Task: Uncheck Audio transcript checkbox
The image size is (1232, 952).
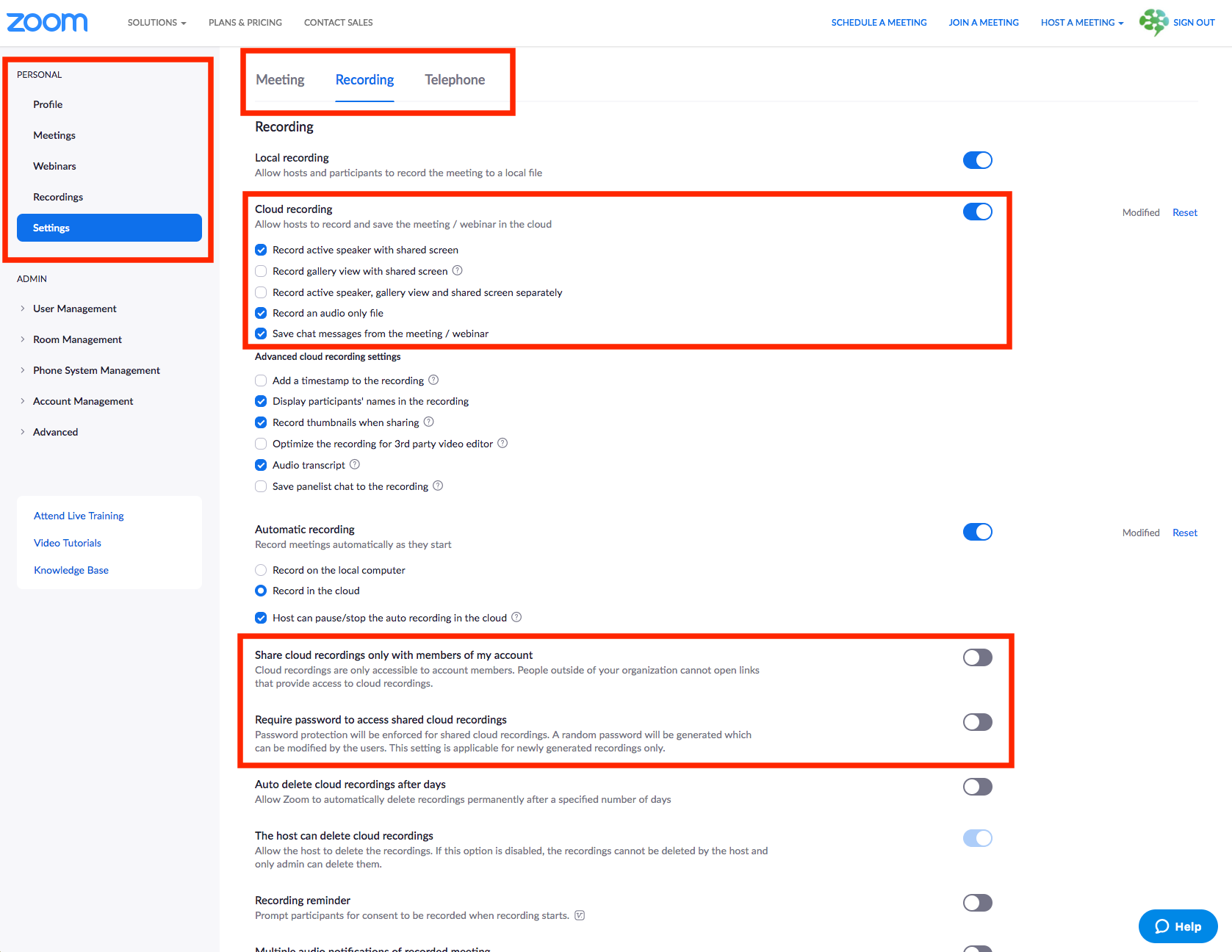Action: (261, 465)
